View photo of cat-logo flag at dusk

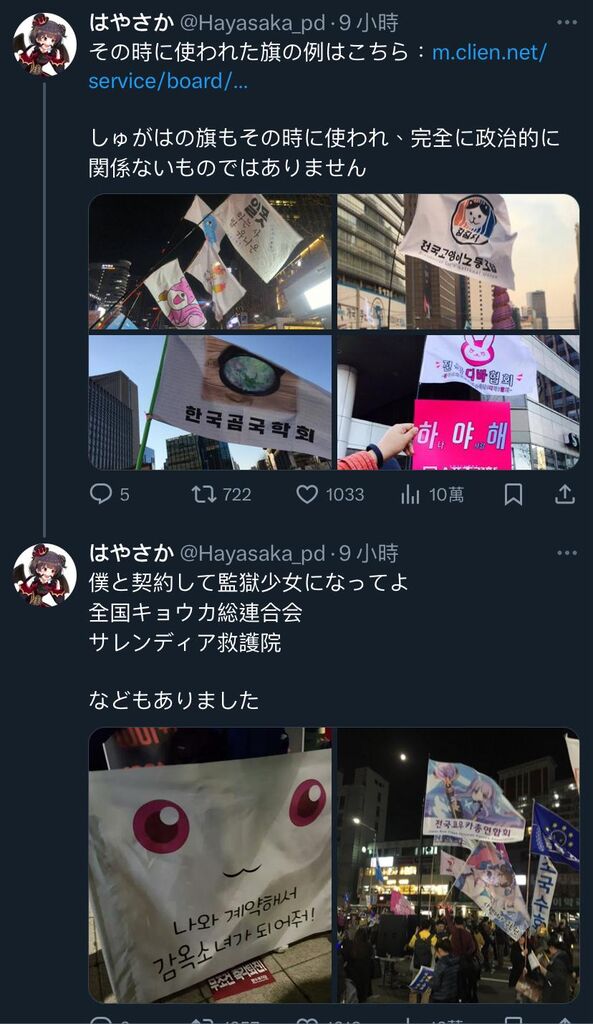(x=458, y=261)
